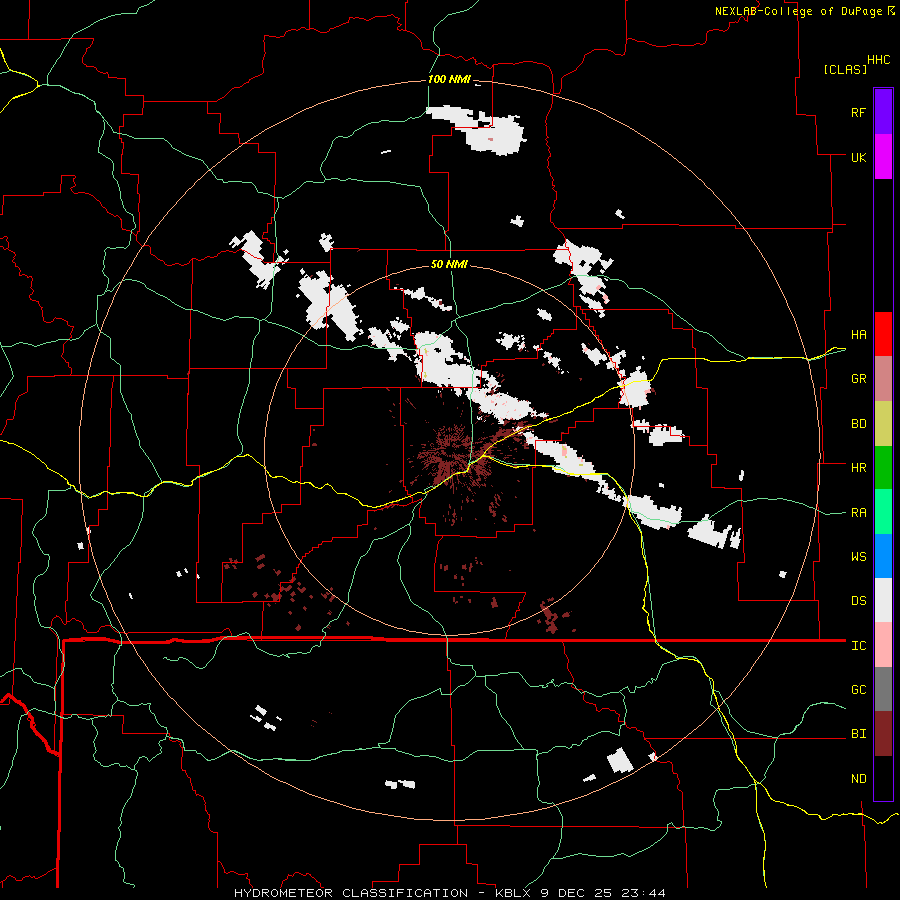The width and height of the screenshot is (900, 900).
Task: Click the HHC product label
Action: click(878, 60)
